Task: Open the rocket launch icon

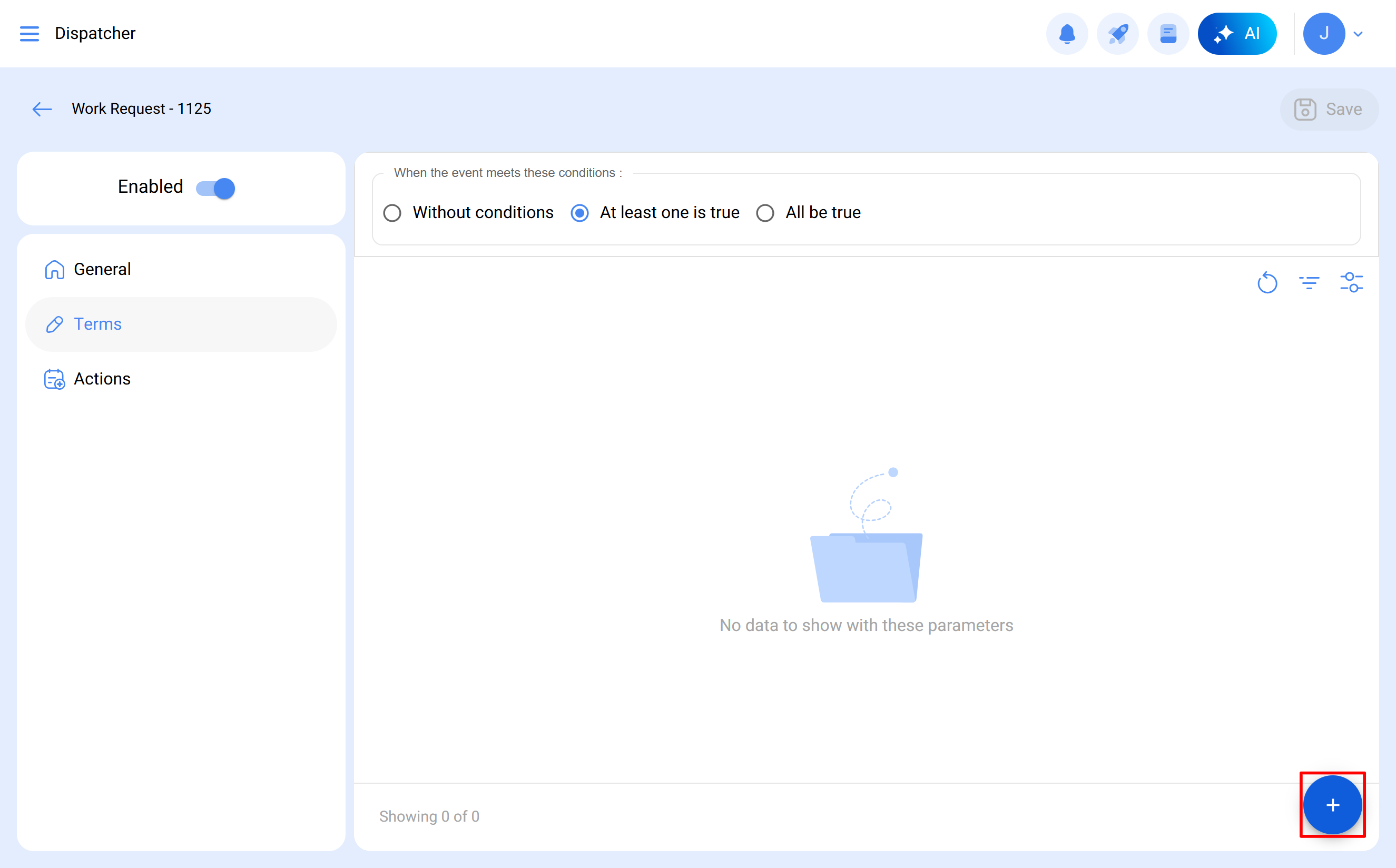Action: click(x=1117, y=34)
